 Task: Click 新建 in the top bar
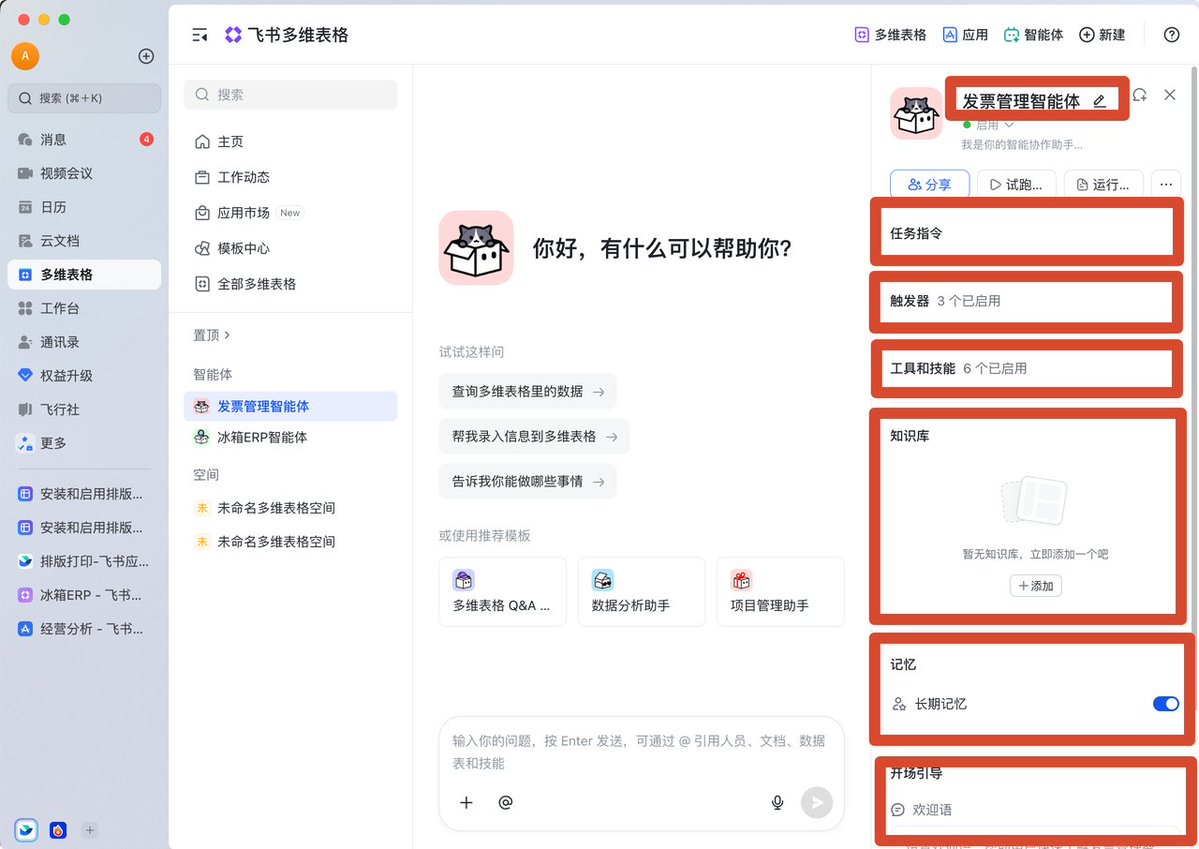(1102, 34)
